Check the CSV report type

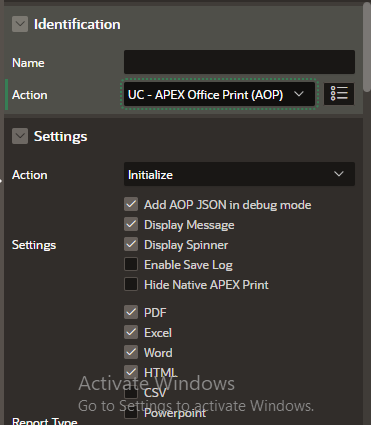click(131, 392)
